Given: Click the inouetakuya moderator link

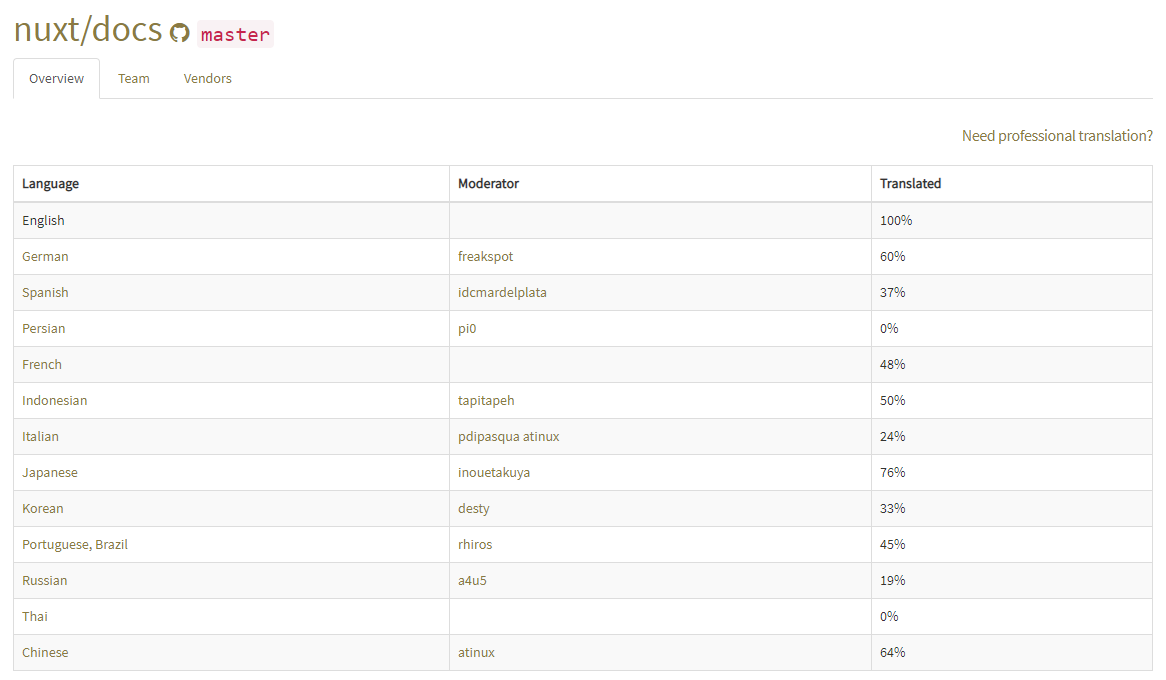Looking at the screenshot, I should point(494,473).
